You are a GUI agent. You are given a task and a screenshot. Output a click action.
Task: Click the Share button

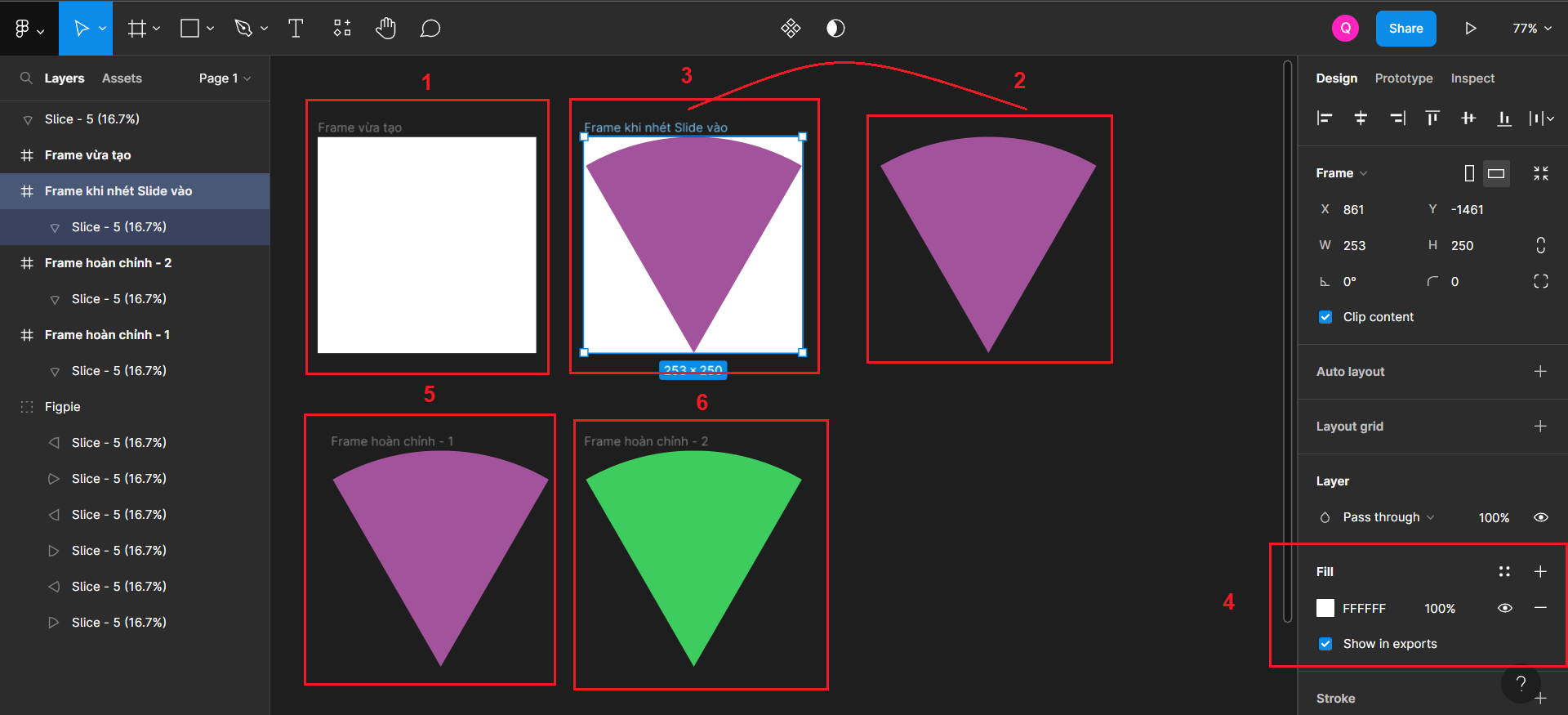1405,29
